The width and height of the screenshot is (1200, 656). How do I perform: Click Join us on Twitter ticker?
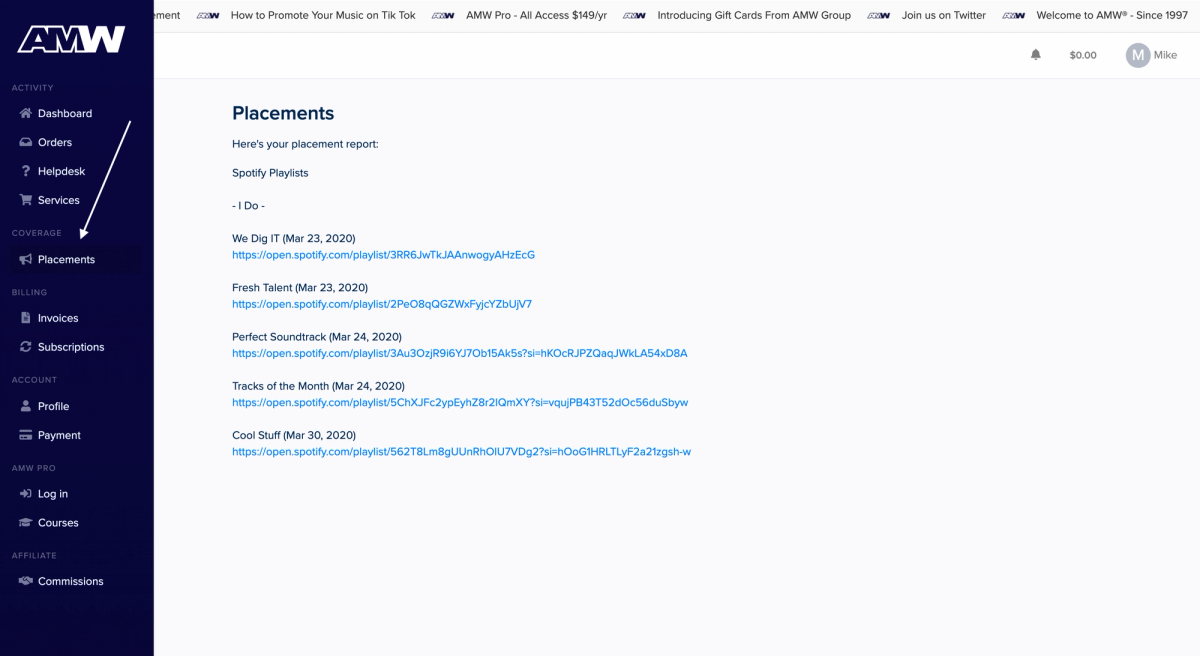pyautogui.click(x=944, y=15)
